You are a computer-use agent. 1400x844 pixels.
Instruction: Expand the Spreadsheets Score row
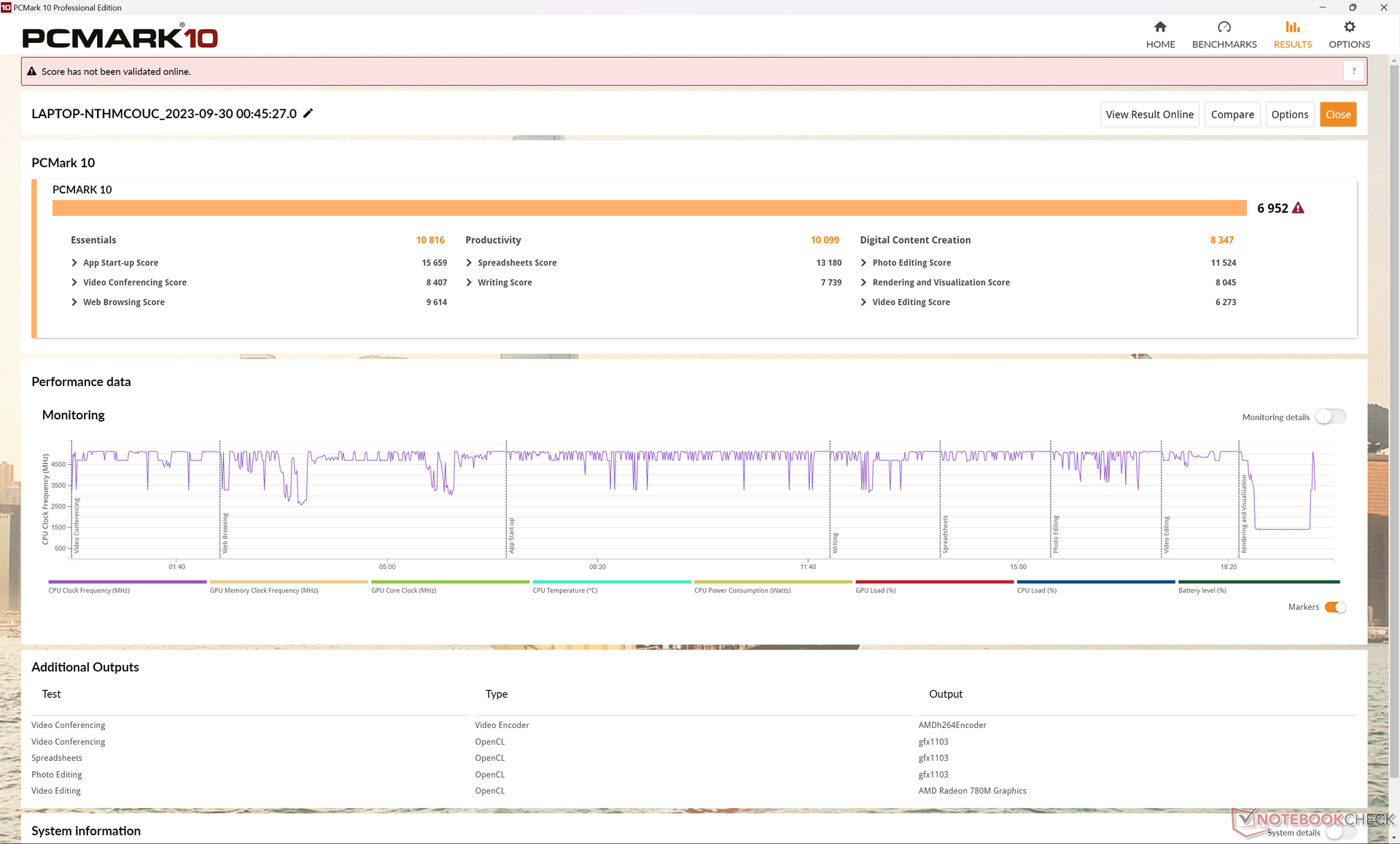point(469,263)
